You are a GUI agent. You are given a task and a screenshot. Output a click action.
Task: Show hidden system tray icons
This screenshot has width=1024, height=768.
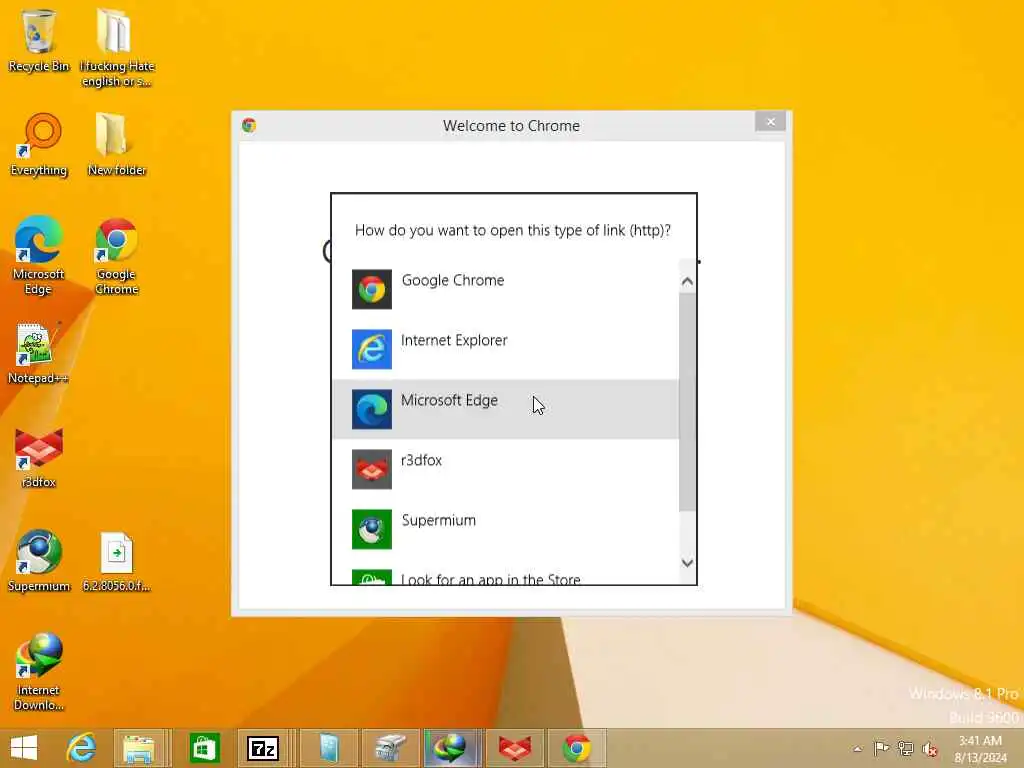(x=857, y=748)
